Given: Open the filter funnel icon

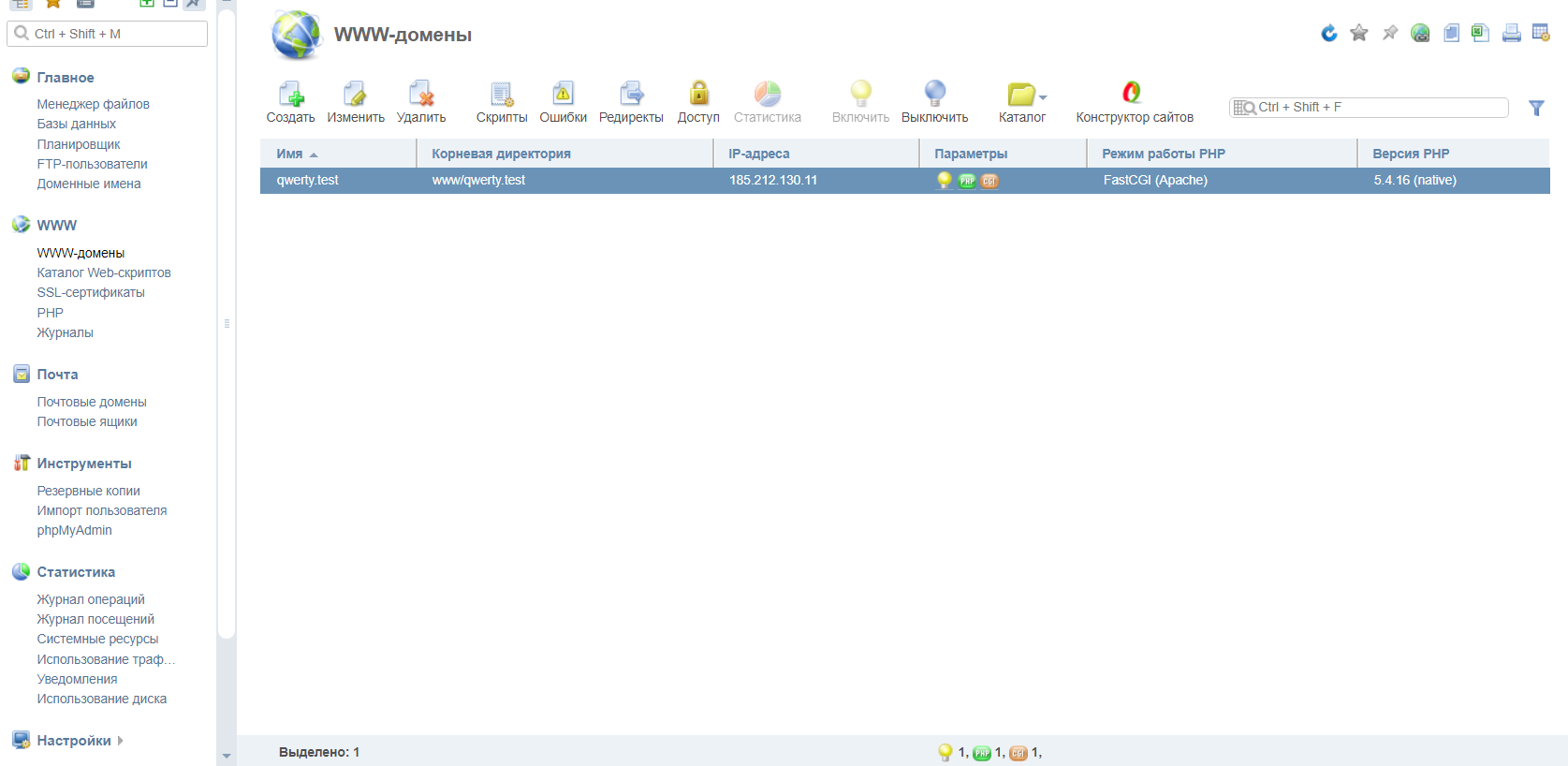Looking at the screenshot, I should click(1536, 108).
